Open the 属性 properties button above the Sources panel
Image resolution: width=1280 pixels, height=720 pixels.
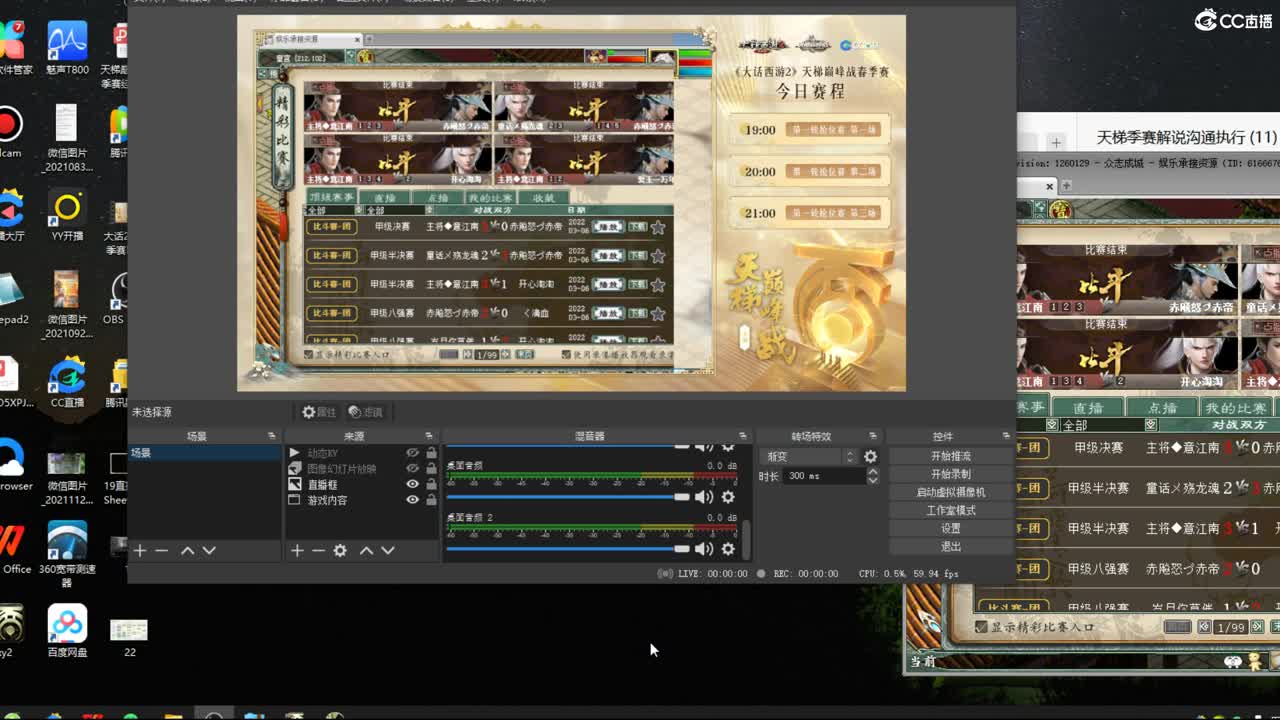click(x=319, y=412)
